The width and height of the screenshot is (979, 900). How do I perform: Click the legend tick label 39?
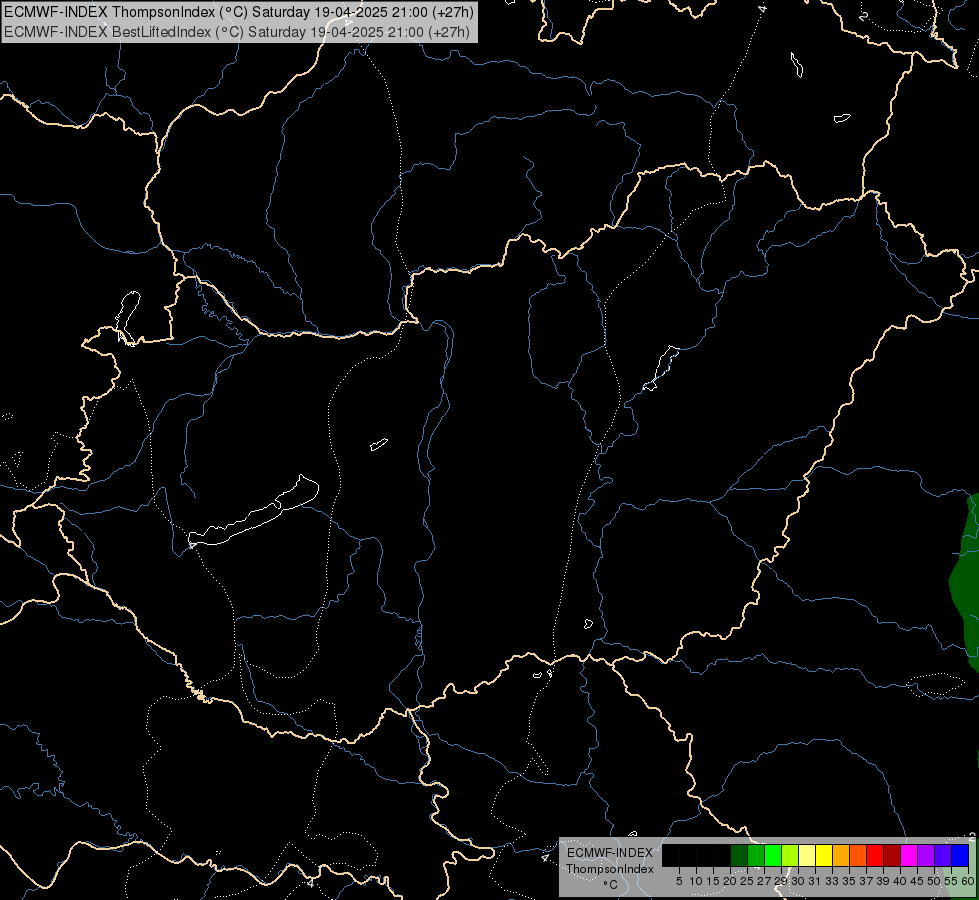[x=883, y=881]
